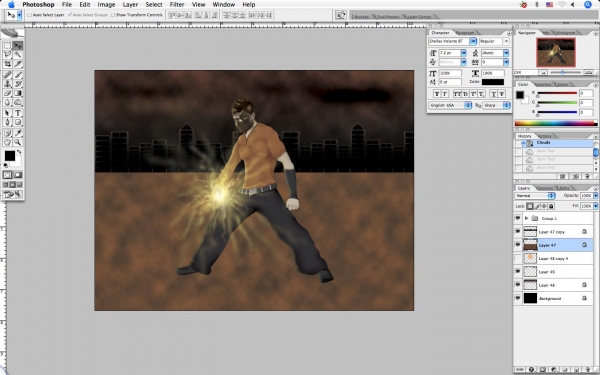Open the Layer menu
Image resolution: width=600 pixels, height=375 pixels.
coord(130,5)
